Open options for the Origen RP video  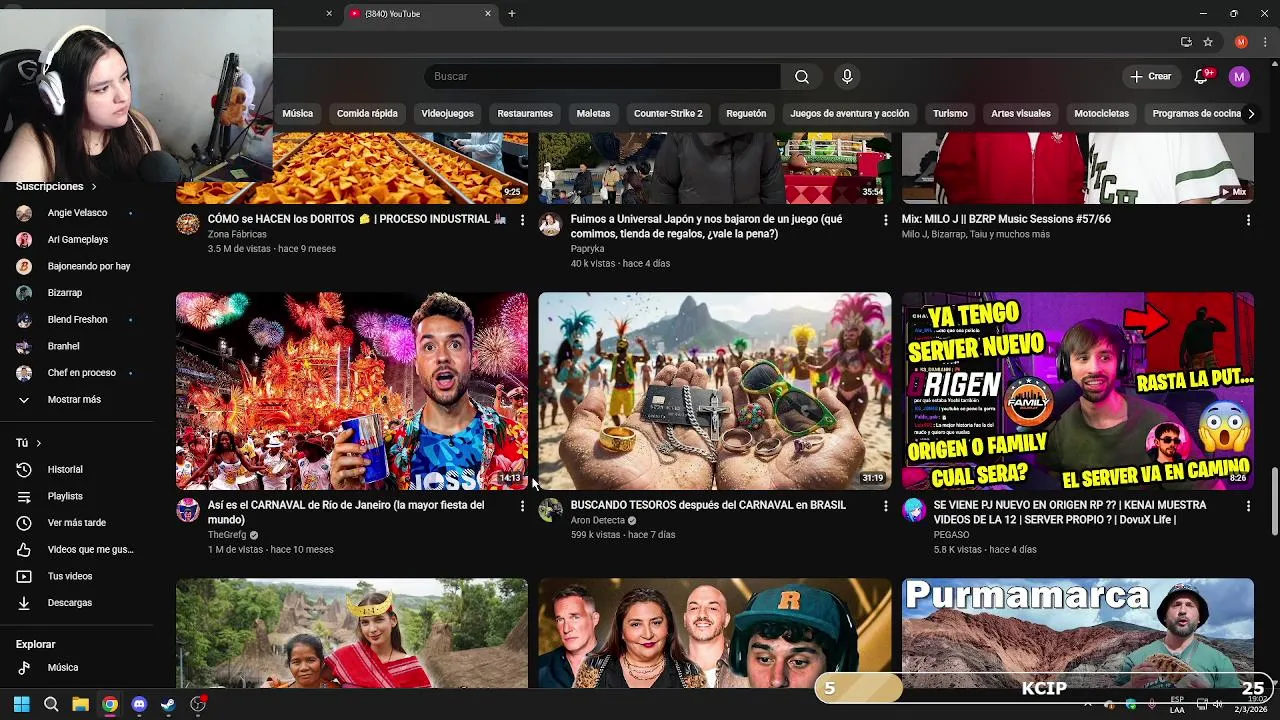coord(1248,506)
